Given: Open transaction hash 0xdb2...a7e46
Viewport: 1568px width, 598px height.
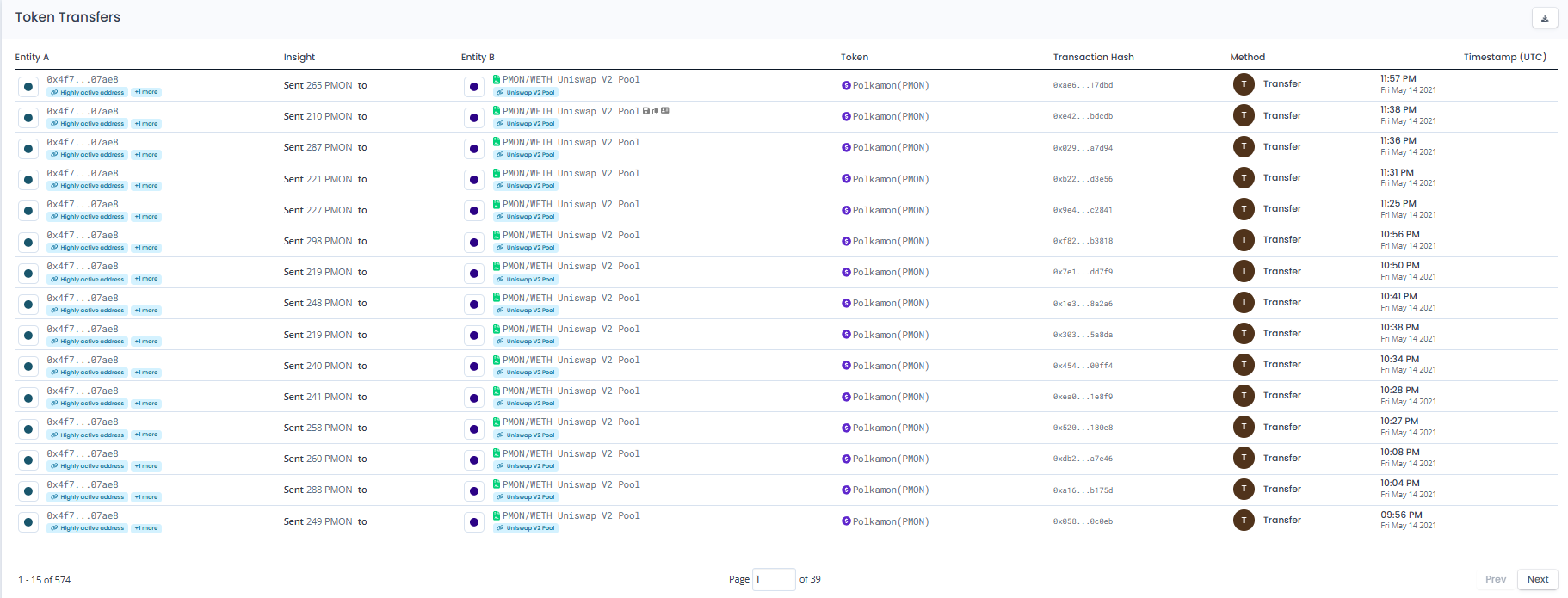Looking at the screenshot, I should pos(1083,459).
